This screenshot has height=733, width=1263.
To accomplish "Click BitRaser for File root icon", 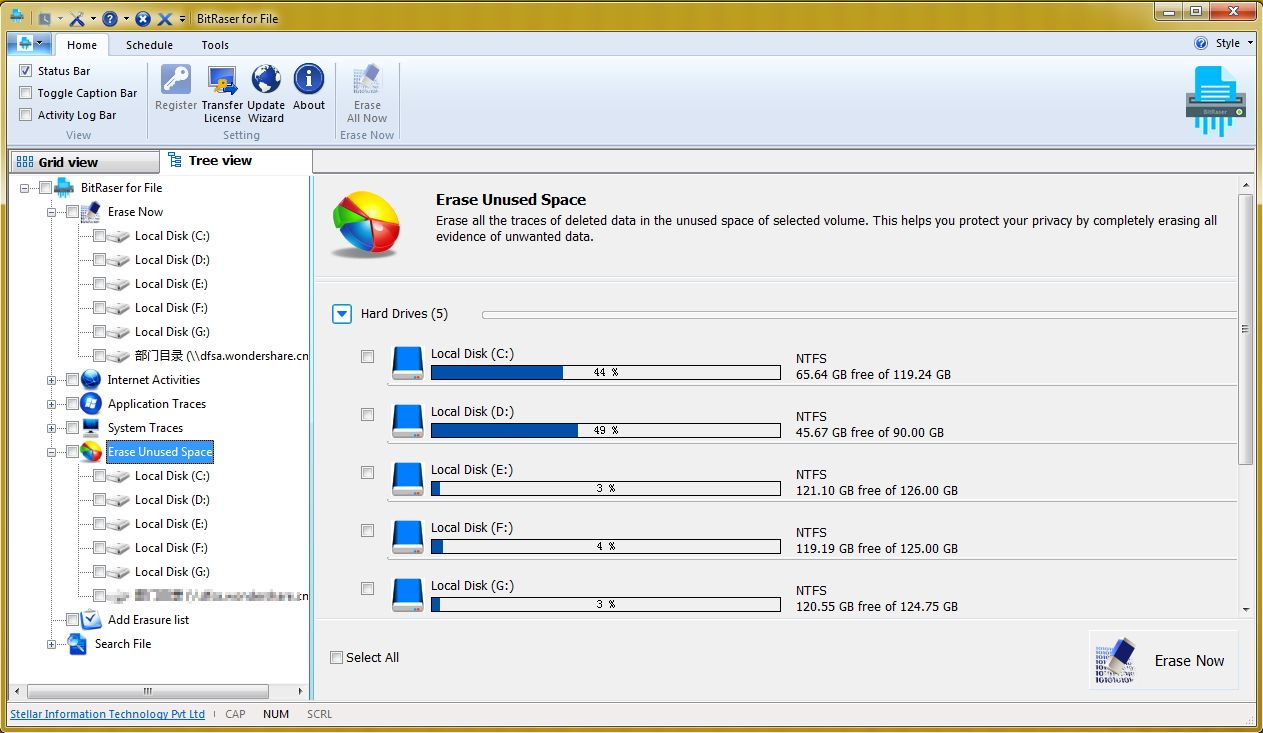I will 64,188.
